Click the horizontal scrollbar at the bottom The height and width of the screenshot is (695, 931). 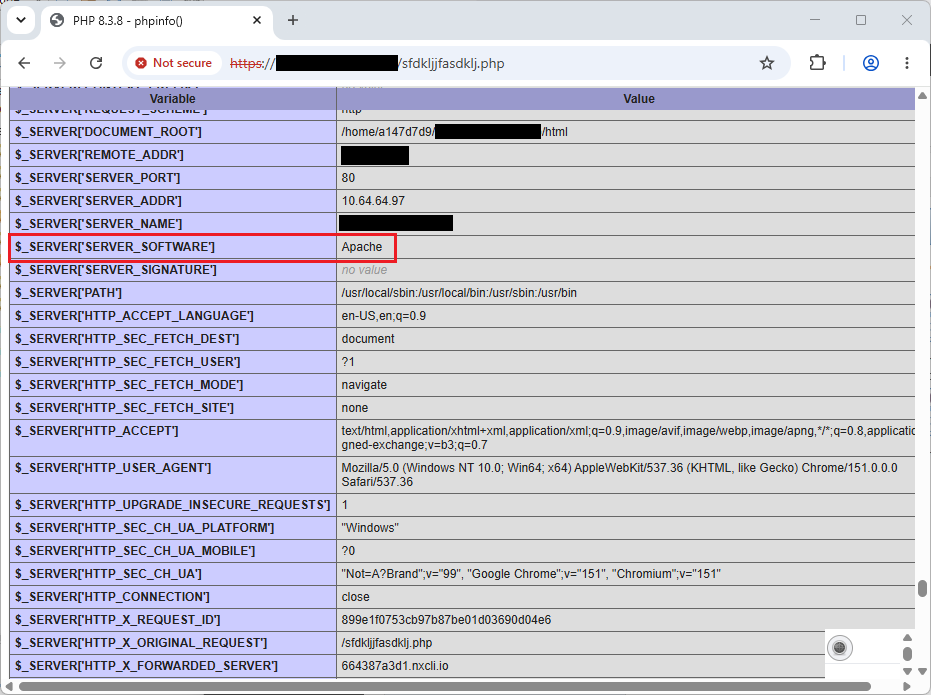444,687
